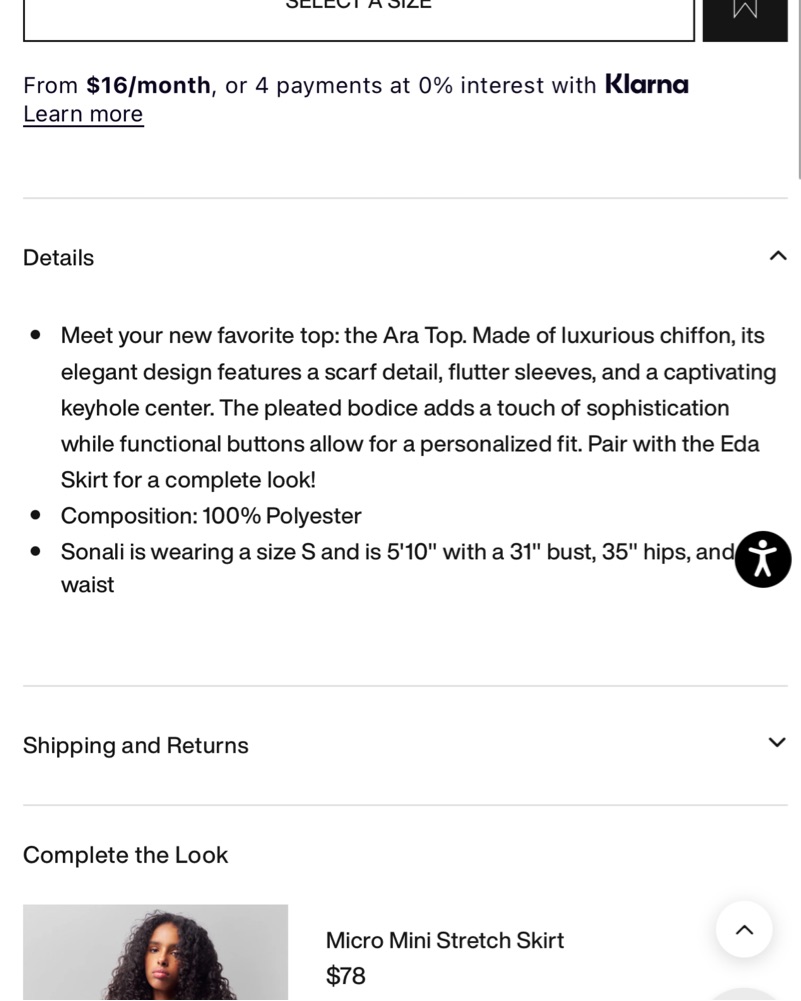Image resolution: width=801 pixels, height=1001 pixels.
Task: Open the Shipping and Returns heading
Action: coord(136,746)
